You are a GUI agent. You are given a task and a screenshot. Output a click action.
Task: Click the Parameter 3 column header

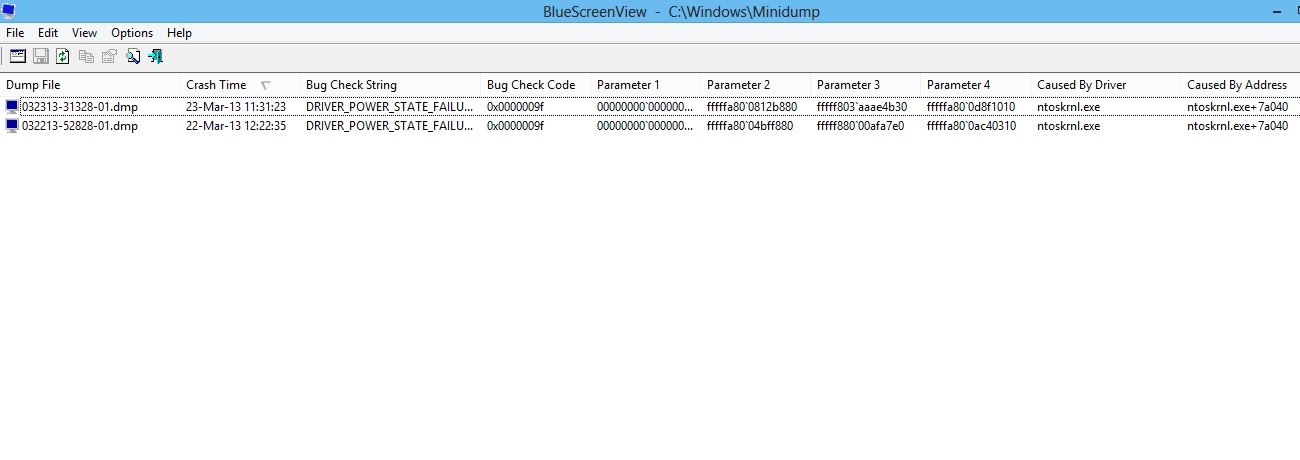[x=866, y=85]
